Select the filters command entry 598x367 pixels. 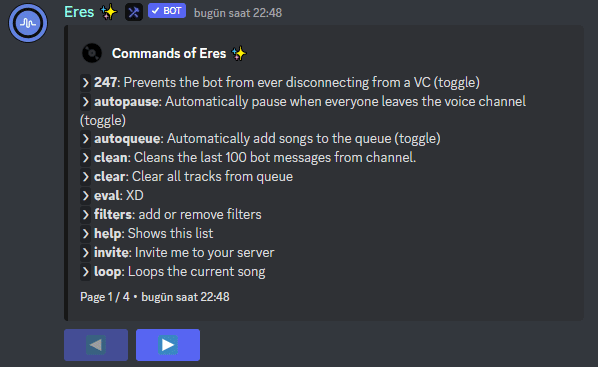(171, 214)
